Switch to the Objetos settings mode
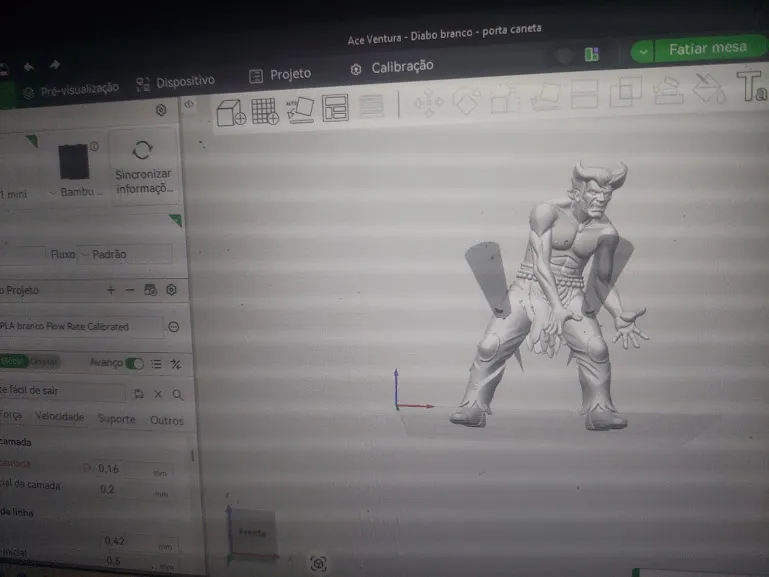Screen dimensions: 769x577 44,362
